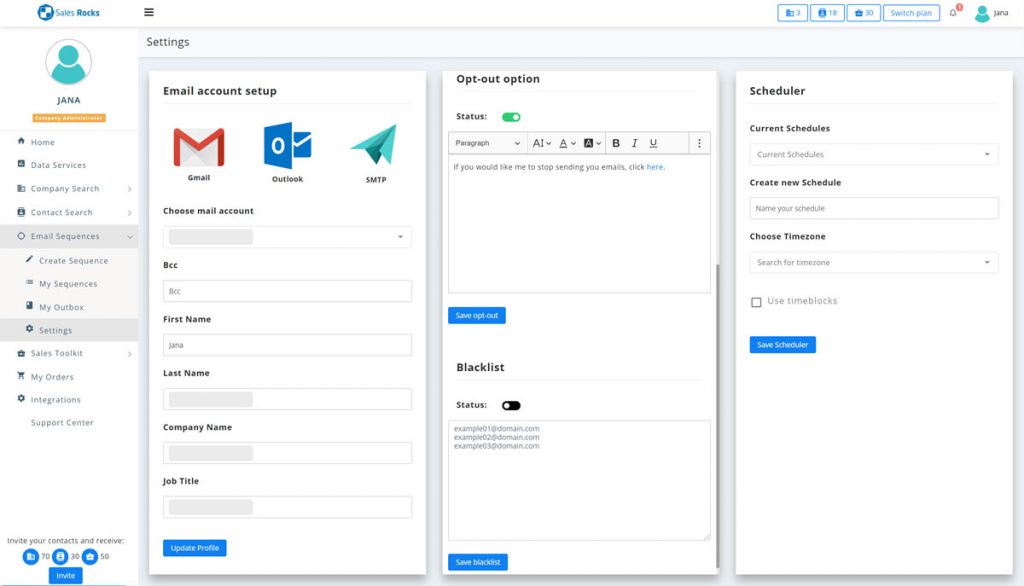1024x586 pixels.
Task: Go to My Sequences in sidebar
Action: point(68,284)
